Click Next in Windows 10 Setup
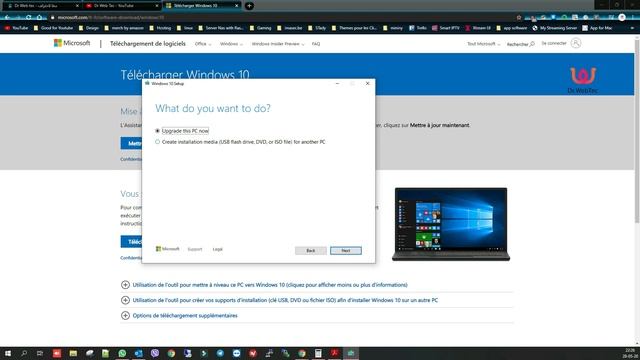 pyautogui.click(x=346, y=250)
